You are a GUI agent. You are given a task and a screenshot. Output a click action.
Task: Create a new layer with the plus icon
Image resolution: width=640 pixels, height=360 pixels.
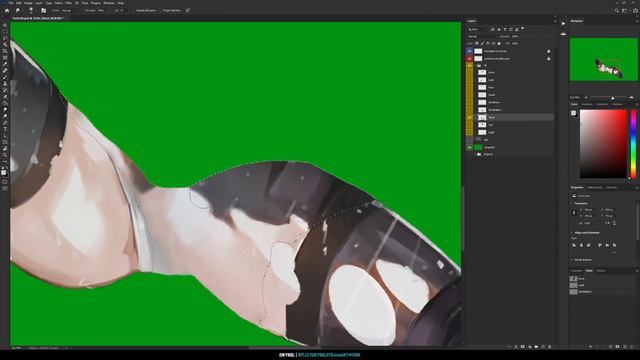point(543,347)
